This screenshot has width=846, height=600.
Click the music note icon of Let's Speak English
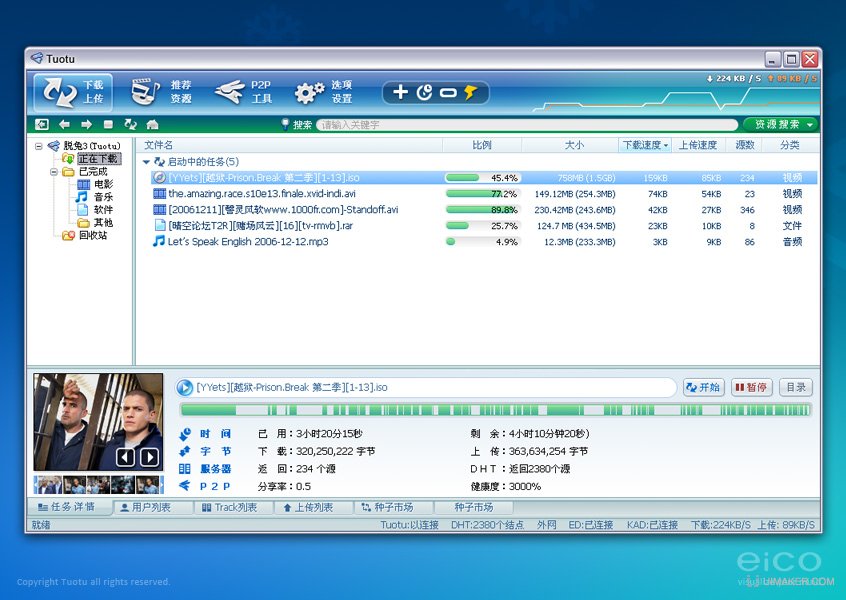[159, 241]
